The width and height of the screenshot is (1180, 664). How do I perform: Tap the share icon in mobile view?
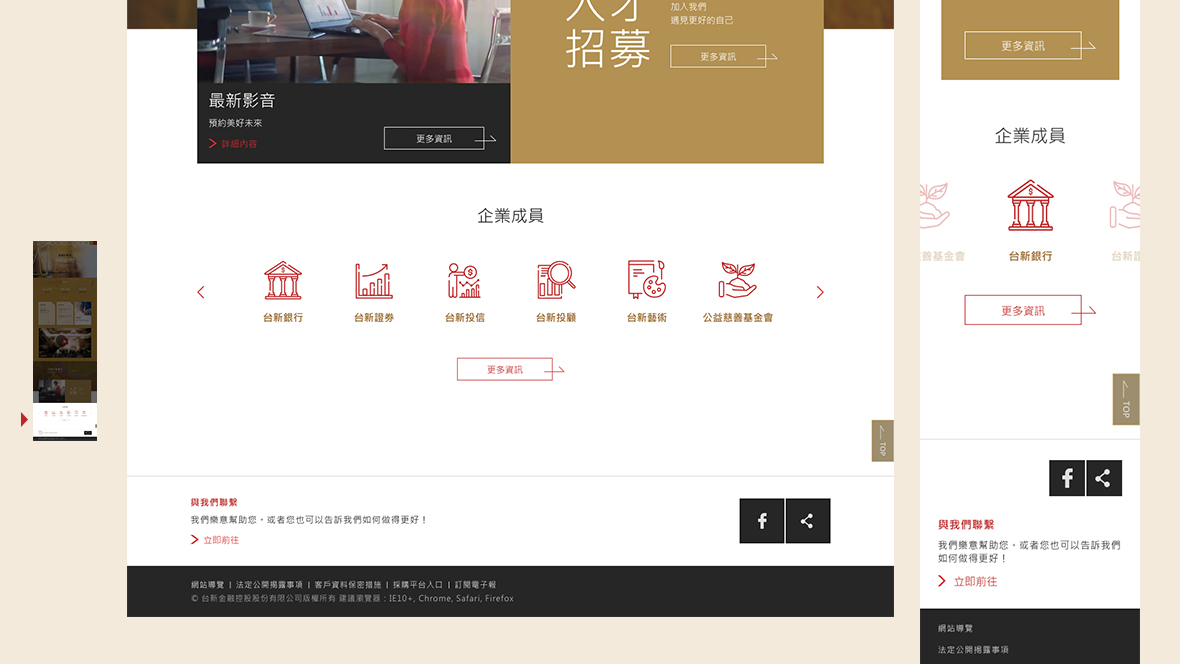coord(1103,478)
